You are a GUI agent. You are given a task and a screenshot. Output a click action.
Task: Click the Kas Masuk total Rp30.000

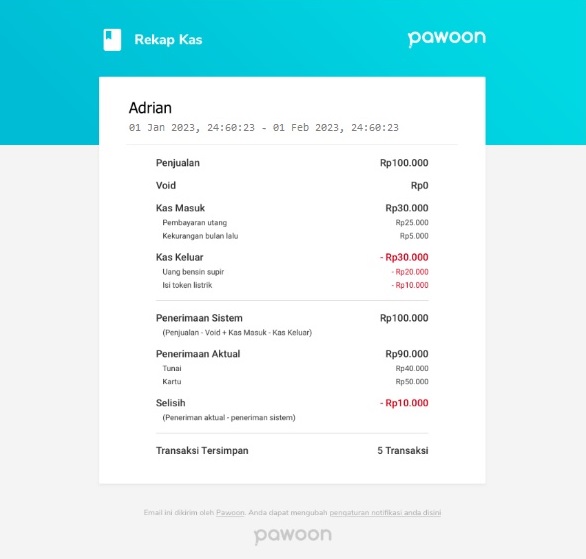(x=407, y=208)
